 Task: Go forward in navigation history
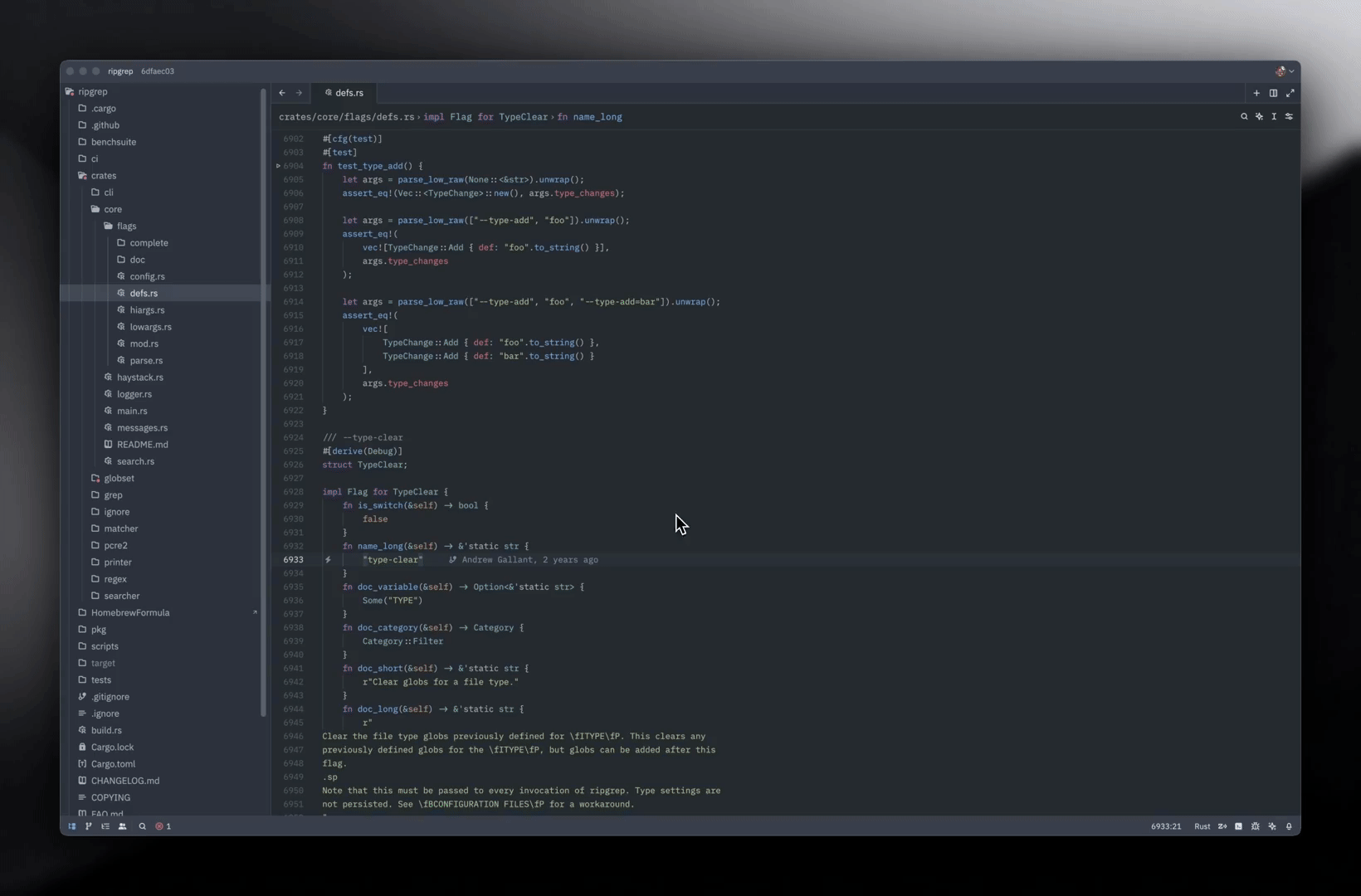click(x=299, y=93)
